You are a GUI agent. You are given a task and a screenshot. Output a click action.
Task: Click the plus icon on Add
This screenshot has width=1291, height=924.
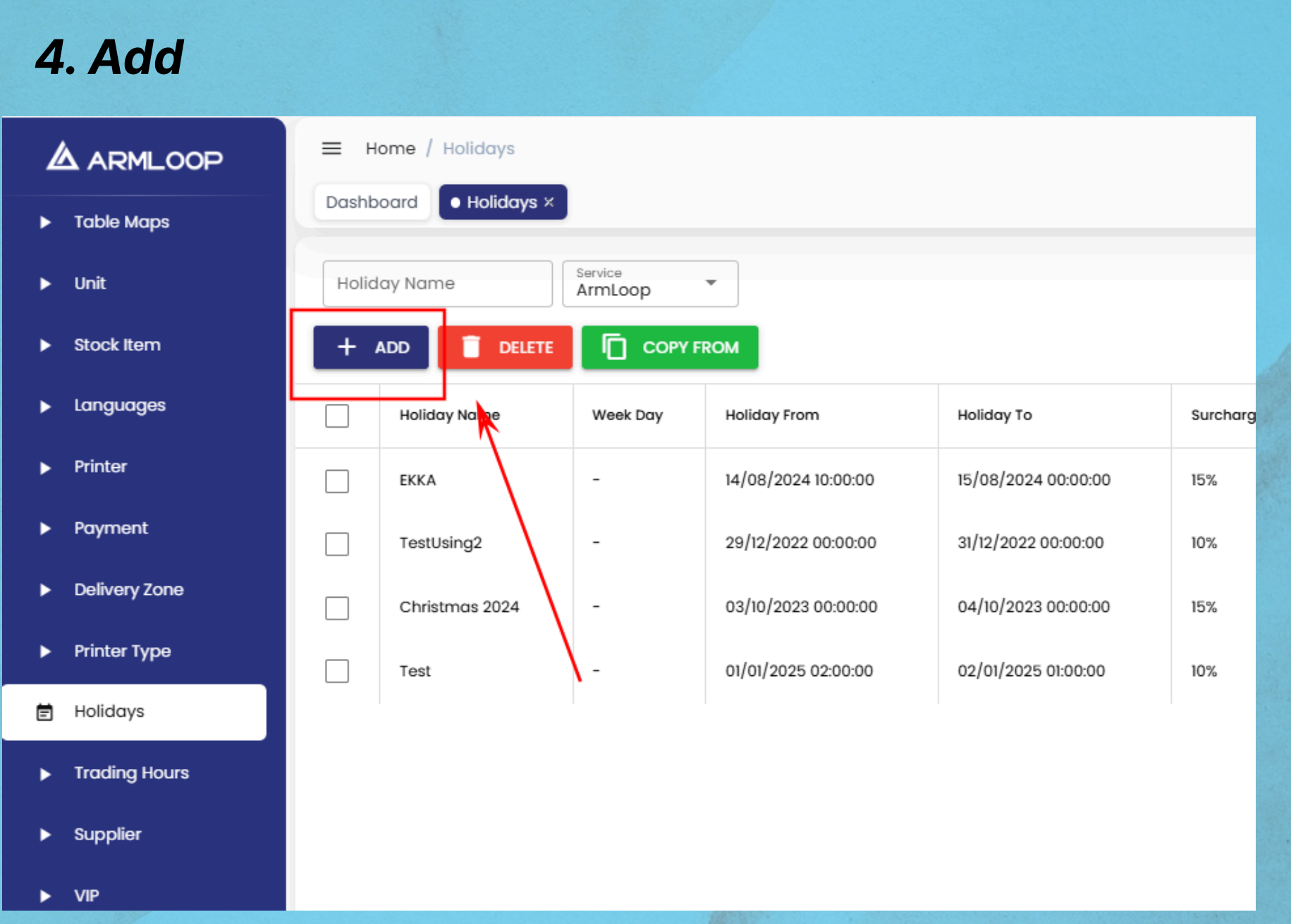click(x=347, y=347)
